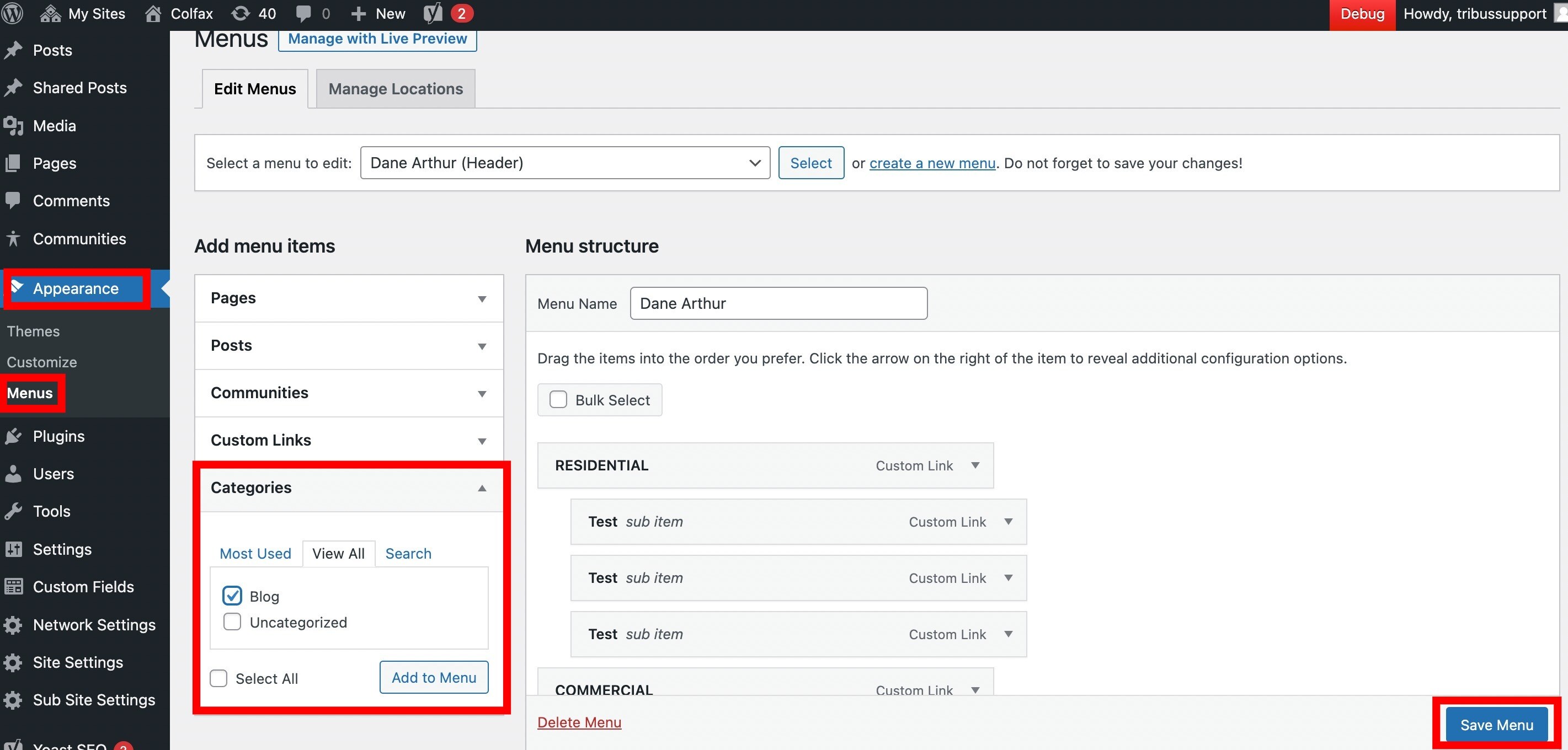The width and height of the screenshot is (1568, 750).
Task: Open Communities icon in sidebar
Action: 13,238
